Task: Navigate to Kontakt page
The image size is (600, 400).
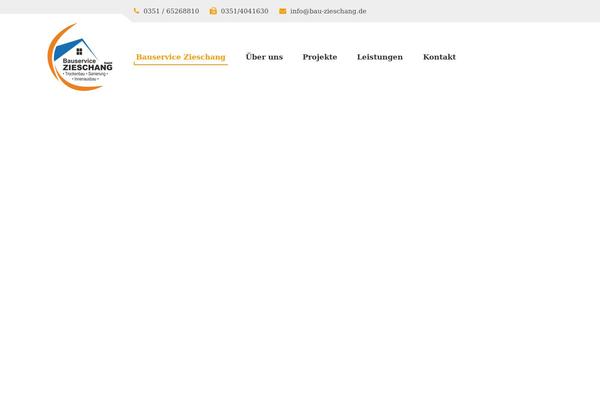Action: coord(439,57)
